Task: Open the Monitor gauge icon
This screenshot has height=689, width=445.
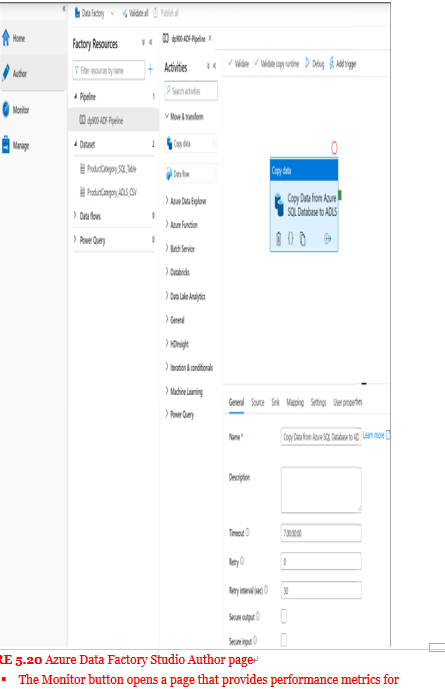Action: coord(6,109)
